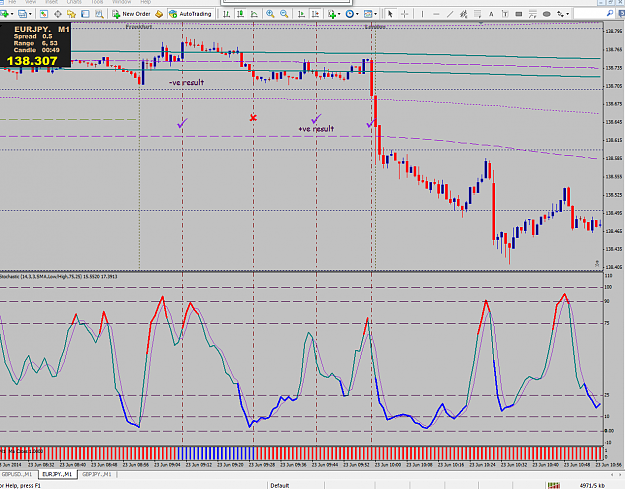Open the Periods clock icon

tap(350, 14)
